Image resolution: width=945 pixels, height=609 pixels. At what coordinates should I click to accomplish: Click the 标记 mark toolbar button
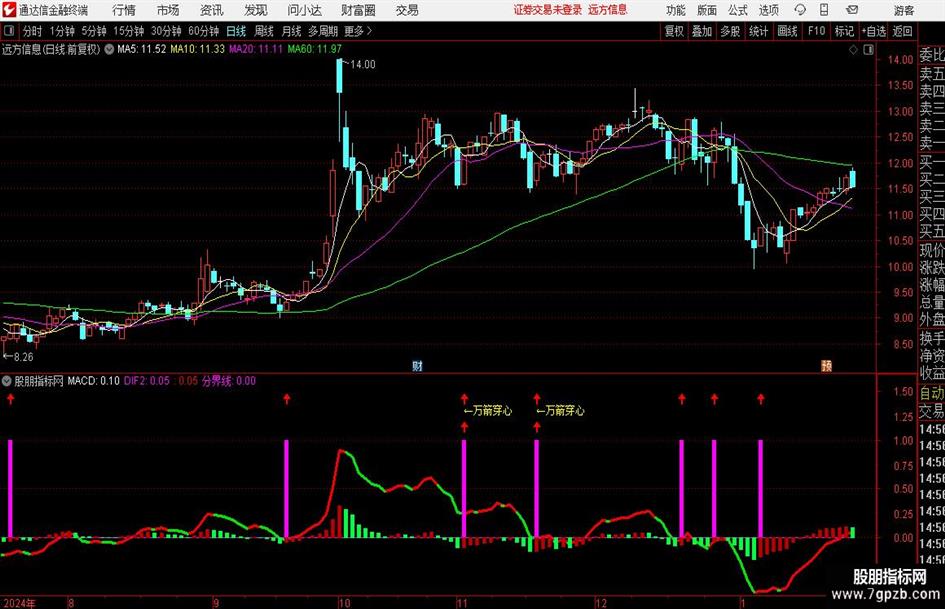[x=844, y=31]
